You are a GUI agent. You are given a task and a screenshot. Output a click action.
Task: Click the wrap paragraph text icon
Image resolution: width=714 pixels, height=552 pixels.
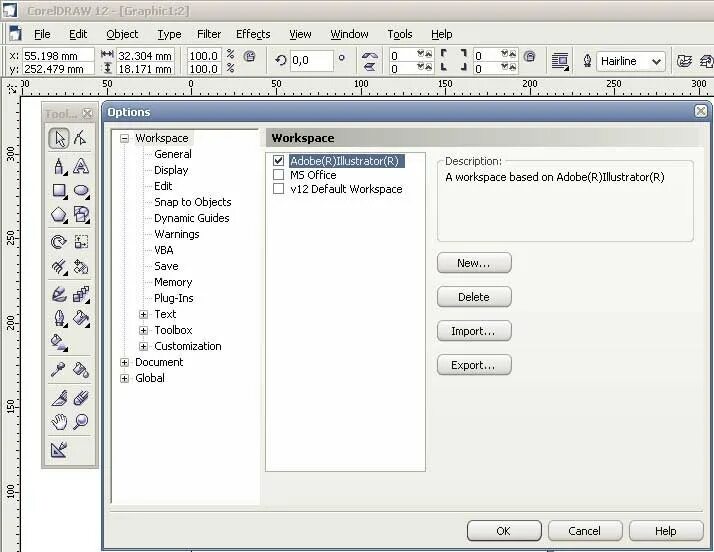point(560,61)
